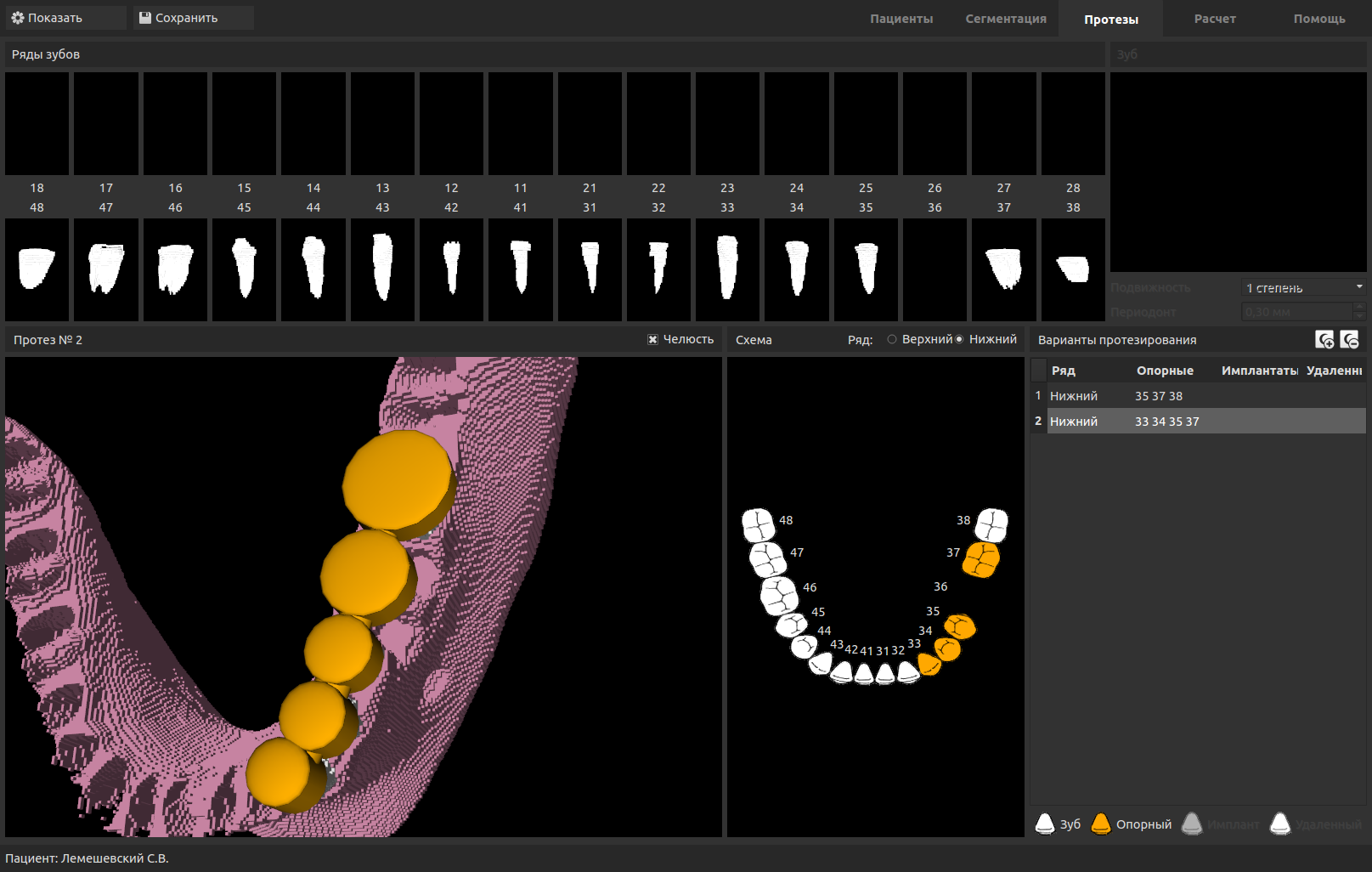Viewport: 1372px width, 872px height.
Task: Open the Расчет tab
Action: [1214, 19]
